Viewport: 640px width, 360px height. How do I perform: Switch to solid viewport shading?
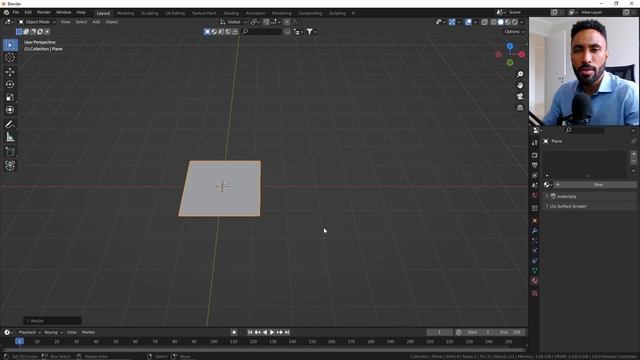(x=500, y=22)
